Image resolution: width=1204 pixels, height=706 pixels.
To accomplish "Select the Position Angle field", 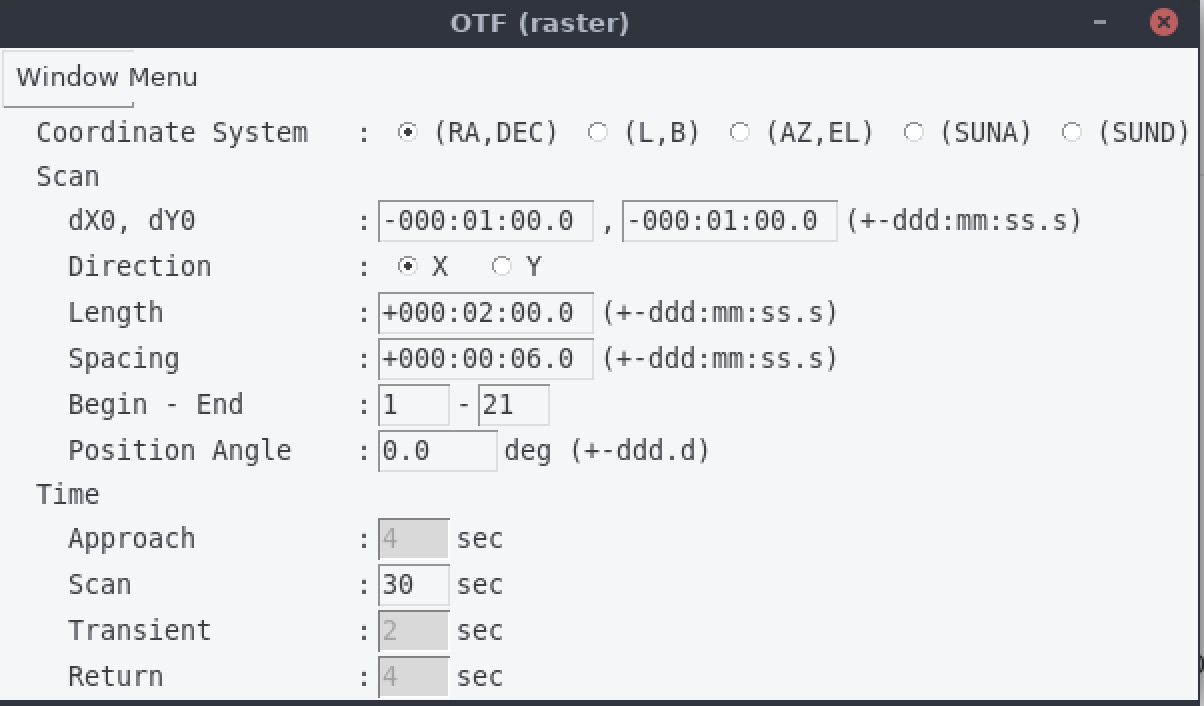I will click(x=438, y=451).
